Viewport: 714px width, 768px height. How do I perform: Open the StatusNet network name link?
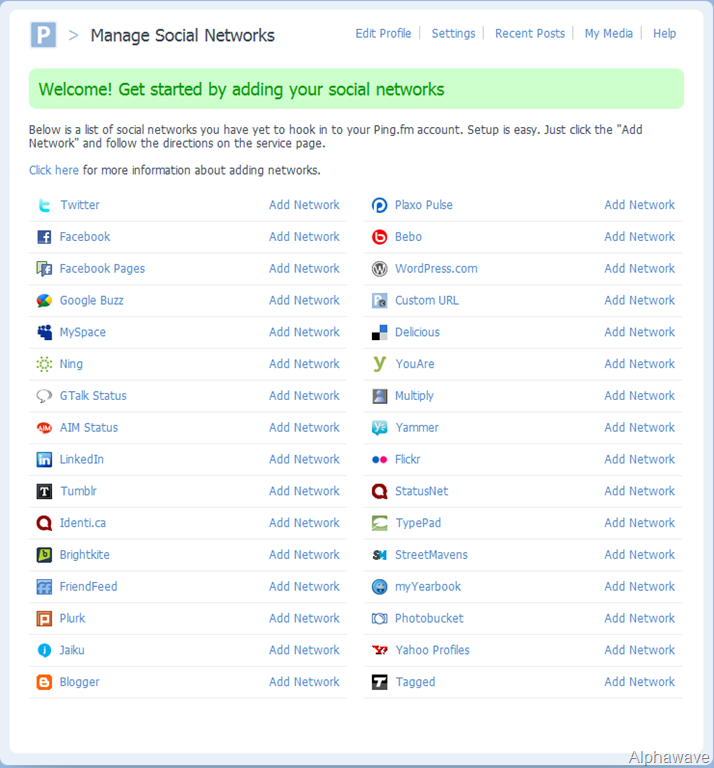[x=422, y=491]
